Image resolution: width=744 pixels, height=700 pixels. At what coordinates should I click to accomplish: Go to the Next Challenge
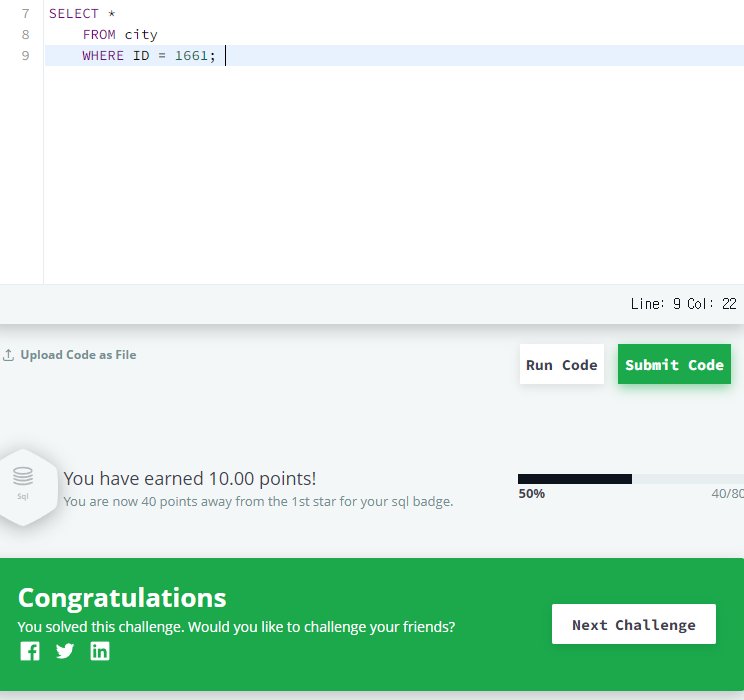(633, 624)
